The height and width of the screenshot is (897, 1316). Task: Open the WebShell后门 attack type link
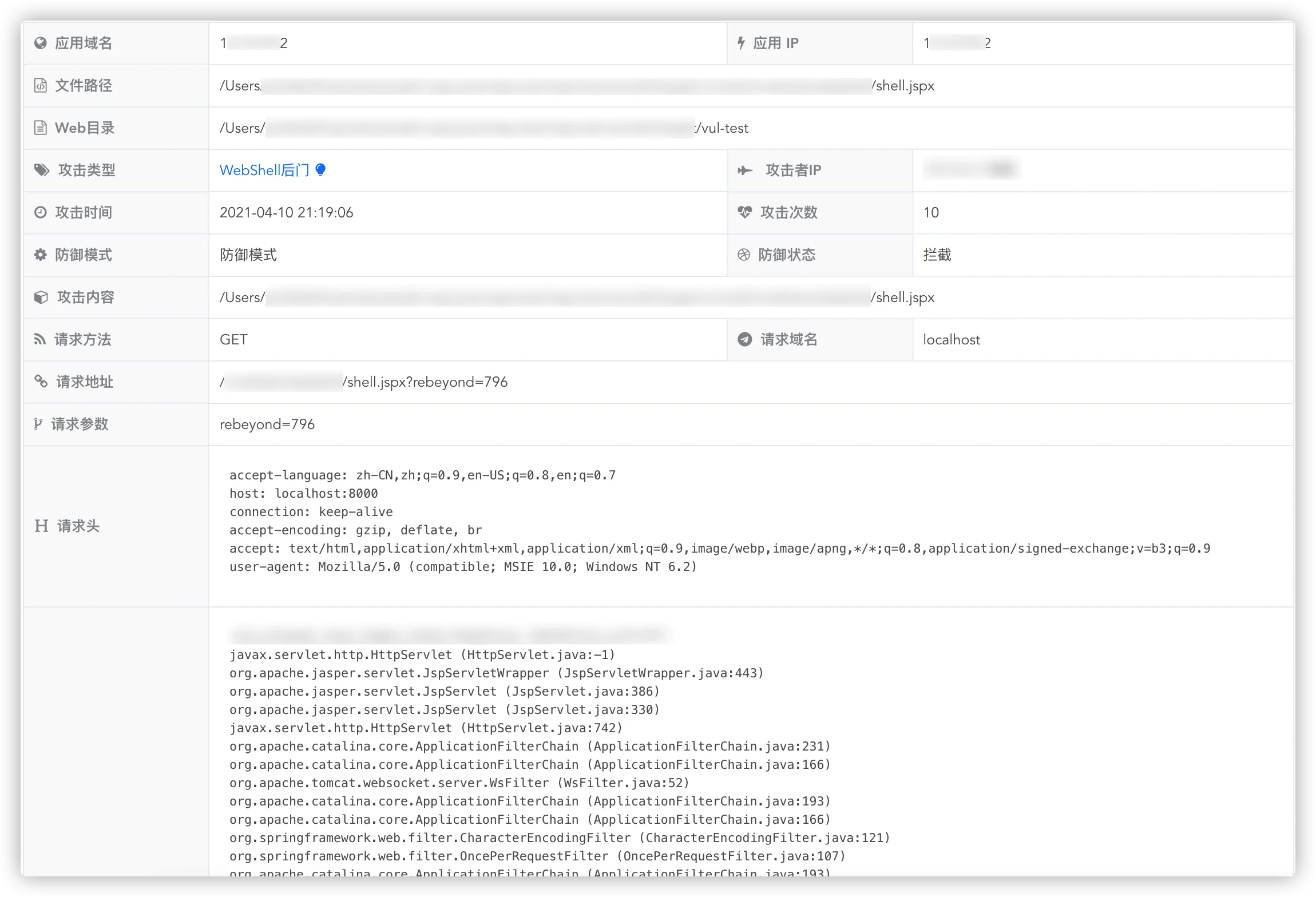tap(264, 170)
